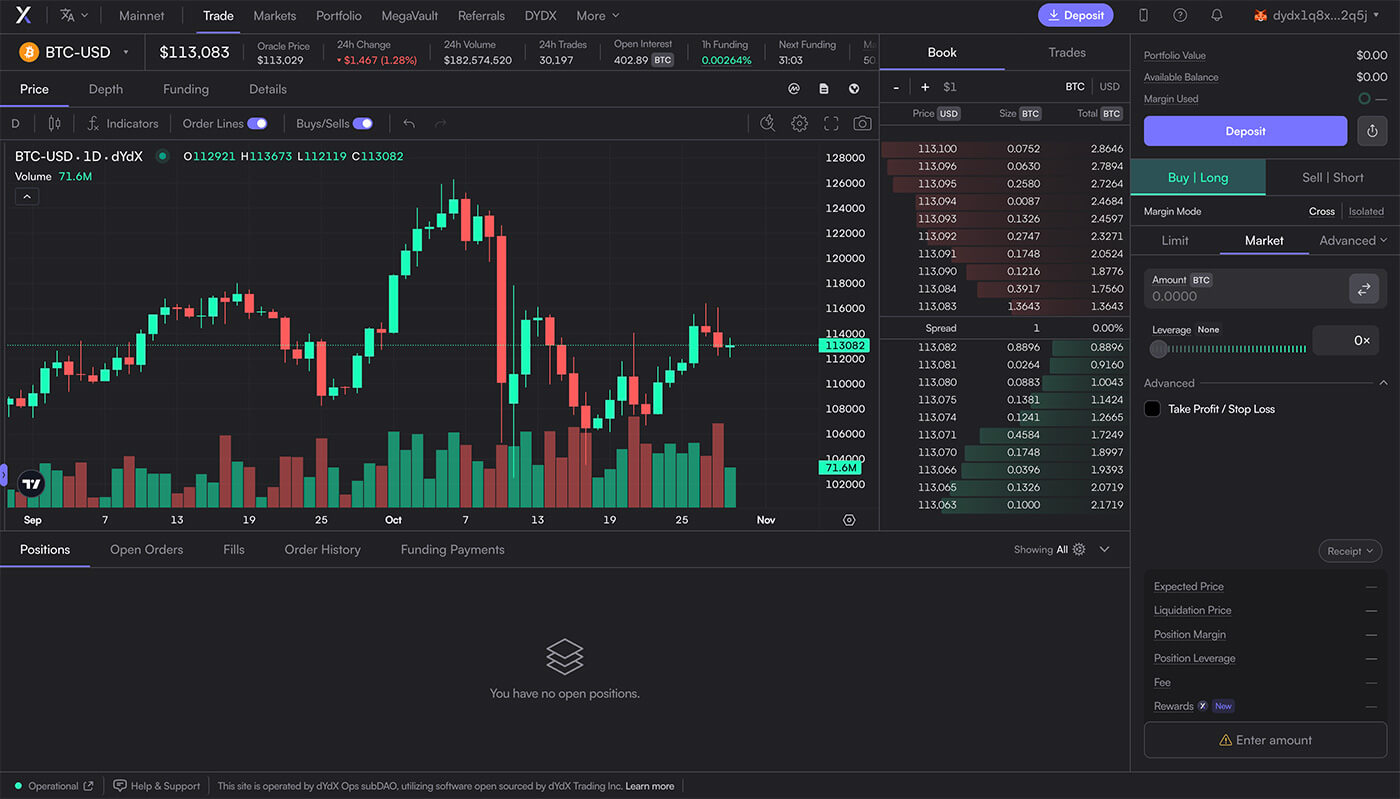Click the Deposit button in top header
1400x799 pixels.
tap(1075, 15)
